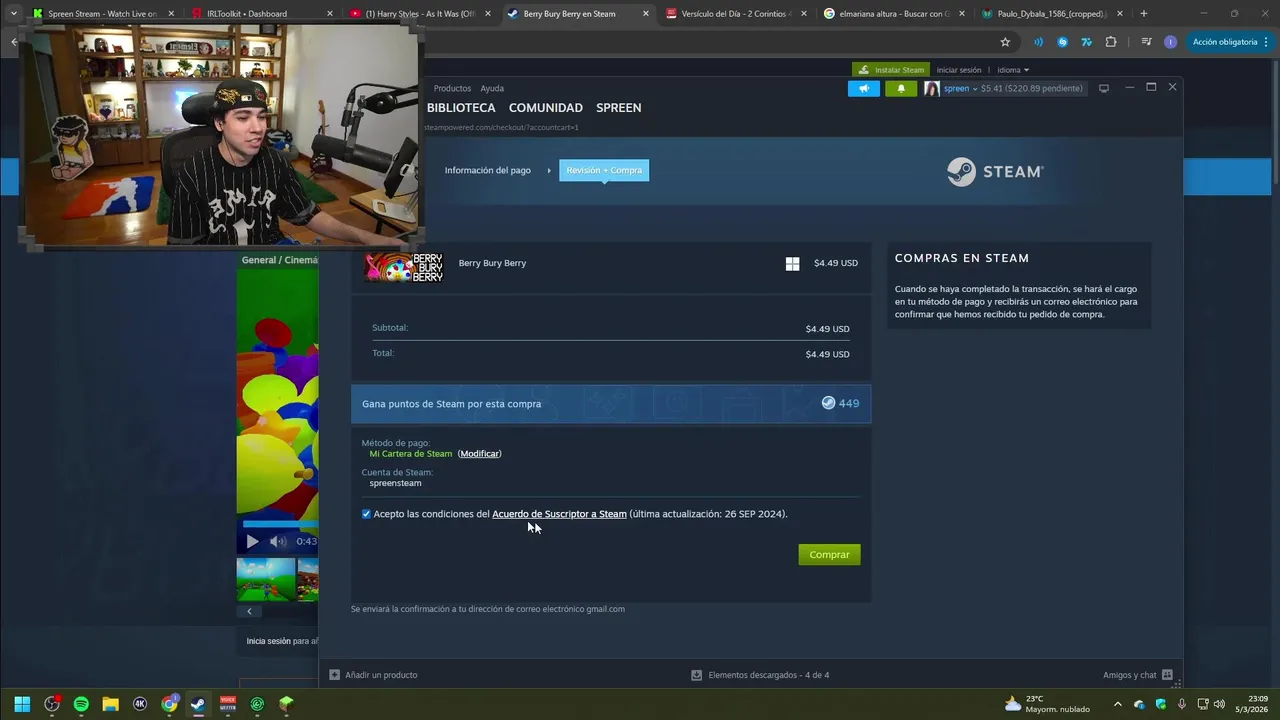Click the spreen profile avatar in Steam
This screenshot has width=1280, height=720.
click(x=931, y=88)
